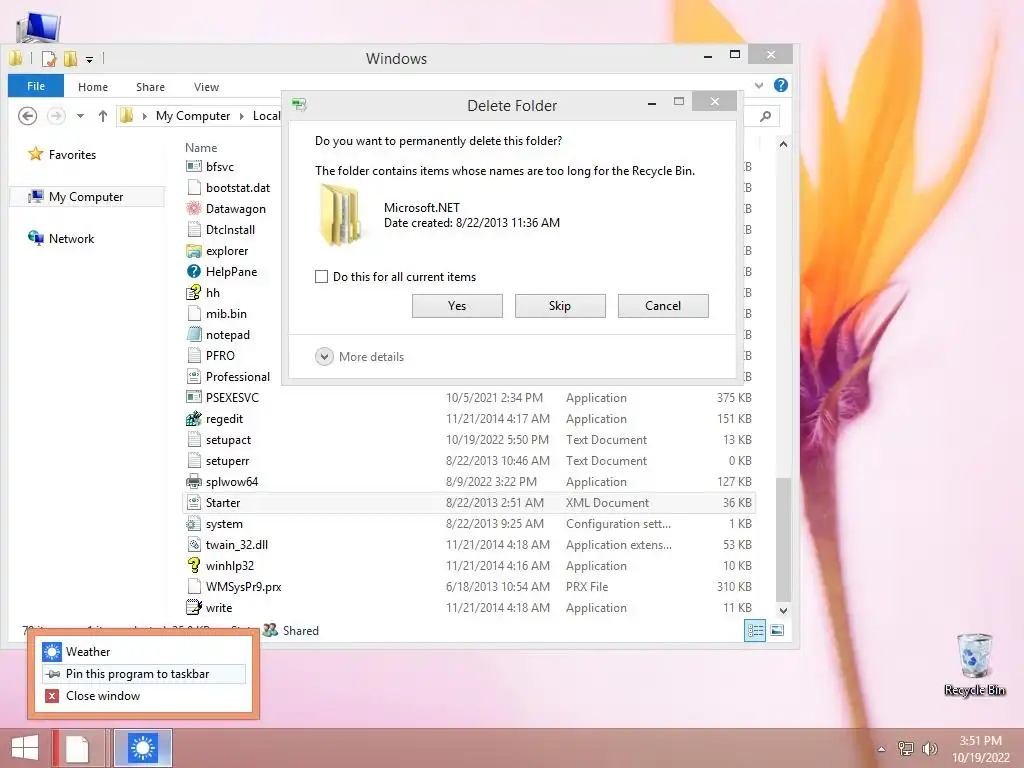
Task: Click the blank document taskbar icon
Action: (x=78, y=748)
